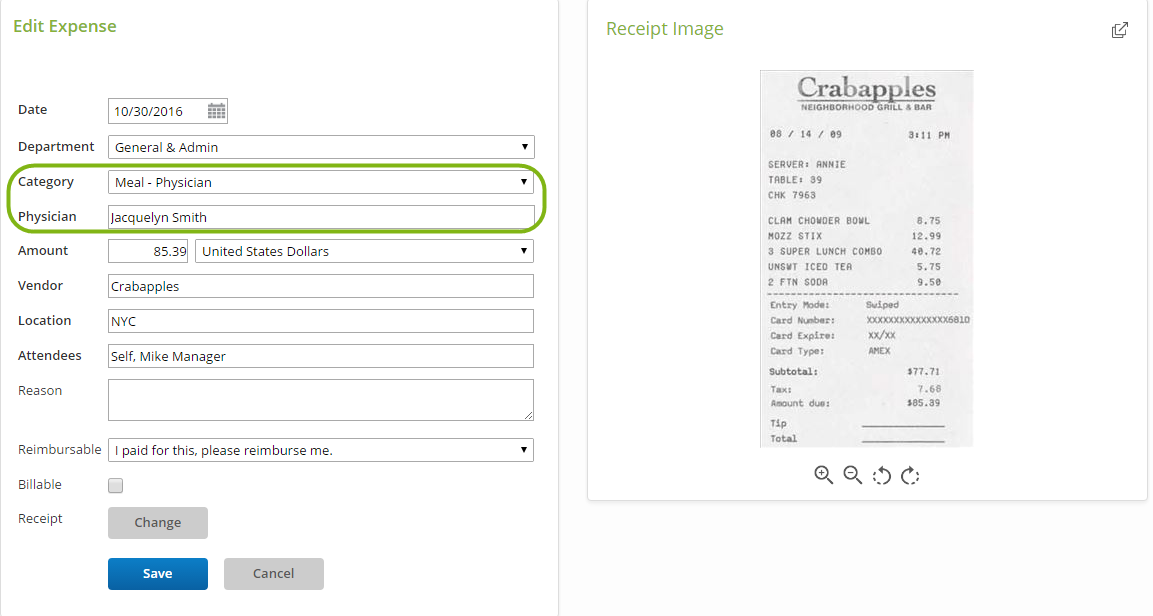Viewport: 1153px width, 616px height.
Task: Select the empty Reason text box
Action: 320,399
